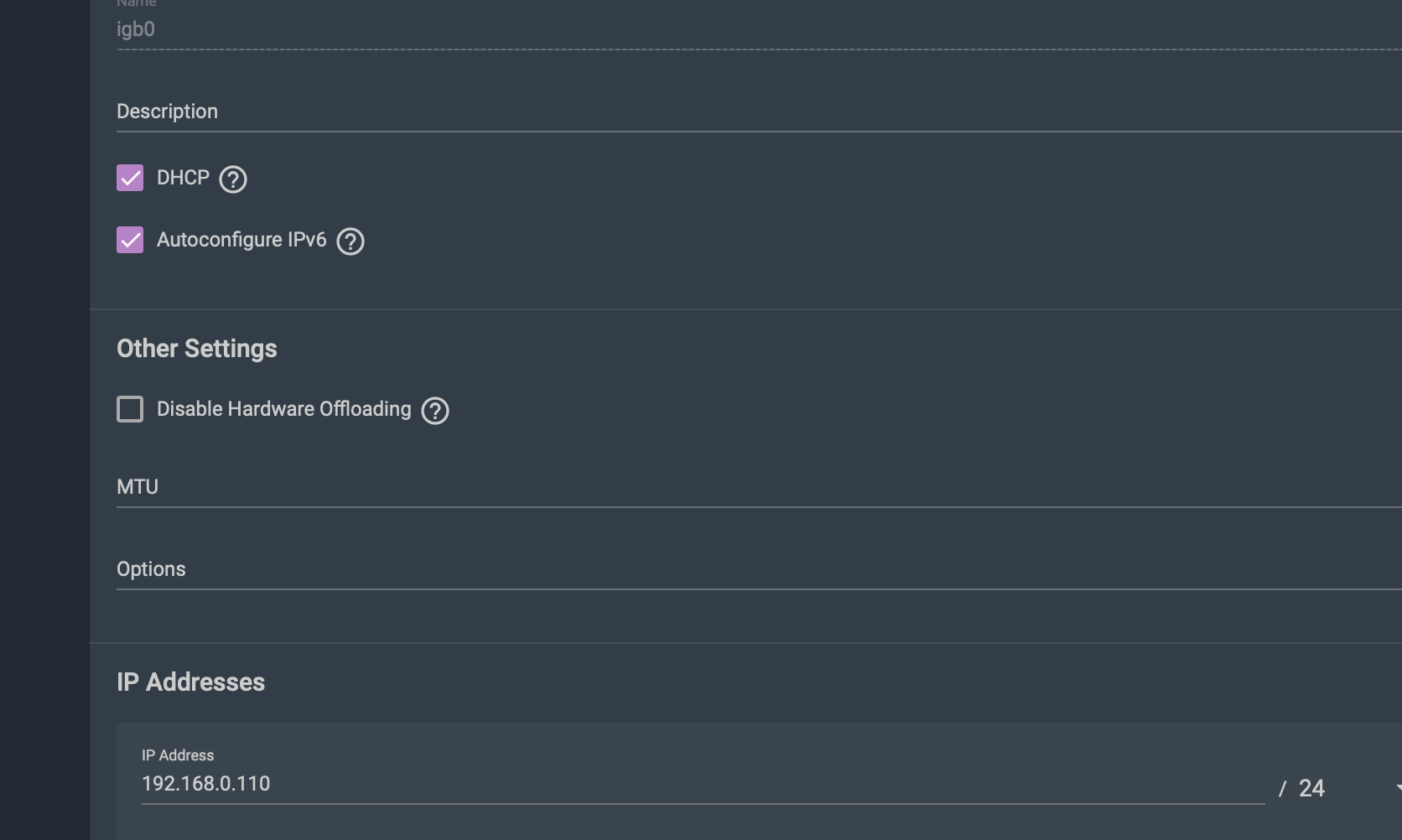Click the DHCP label text

point(183,178)
